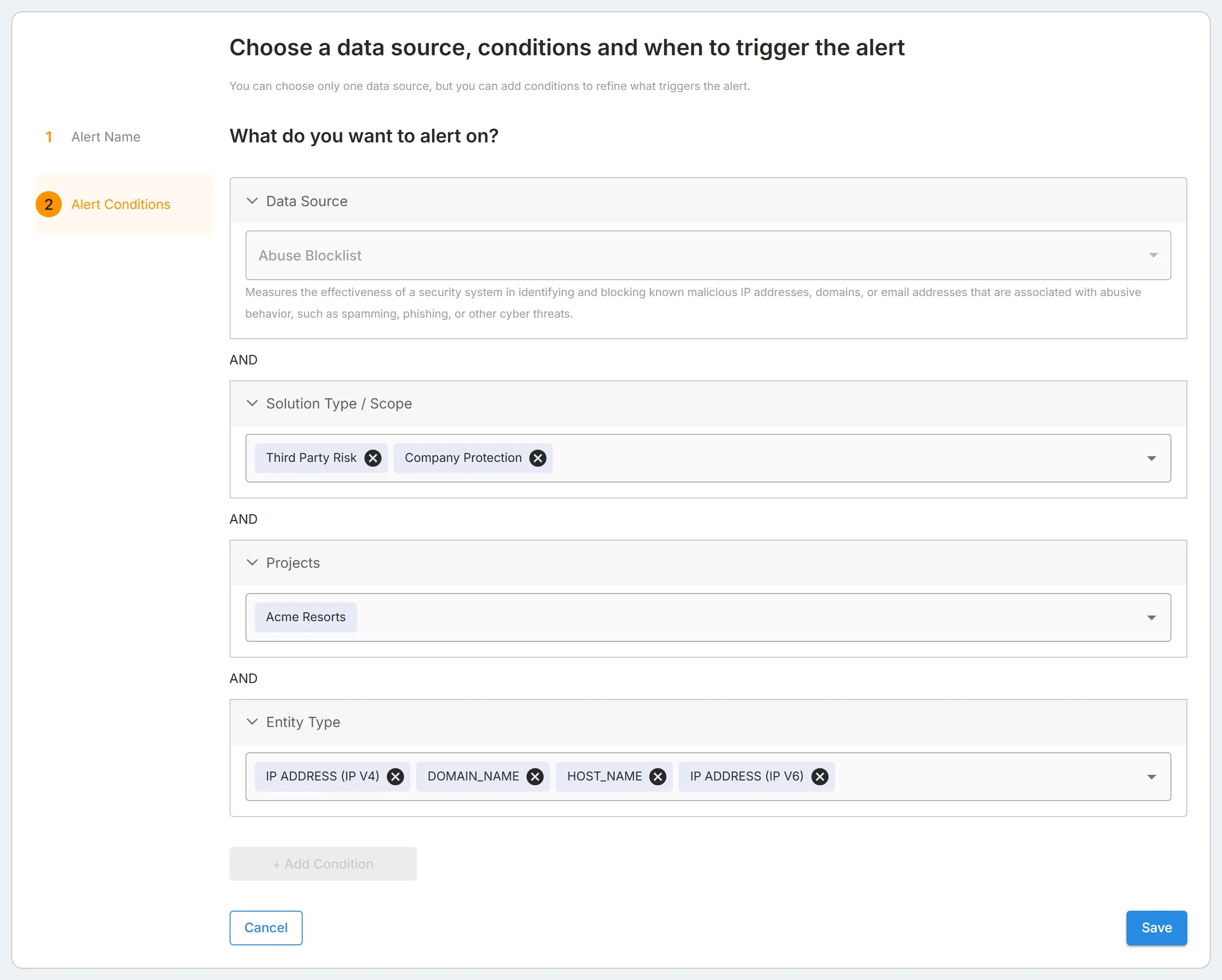
Task: Collapse the Entity Type section
Action: [252, 722]
